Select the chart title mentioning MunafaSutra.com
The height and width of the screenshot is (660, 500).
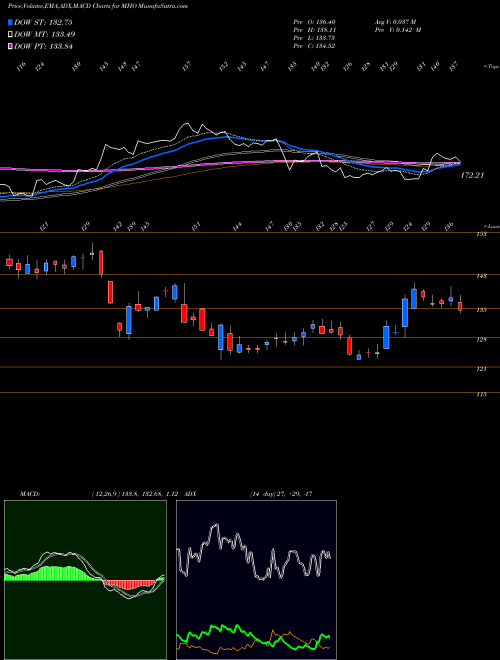[98, 6]
